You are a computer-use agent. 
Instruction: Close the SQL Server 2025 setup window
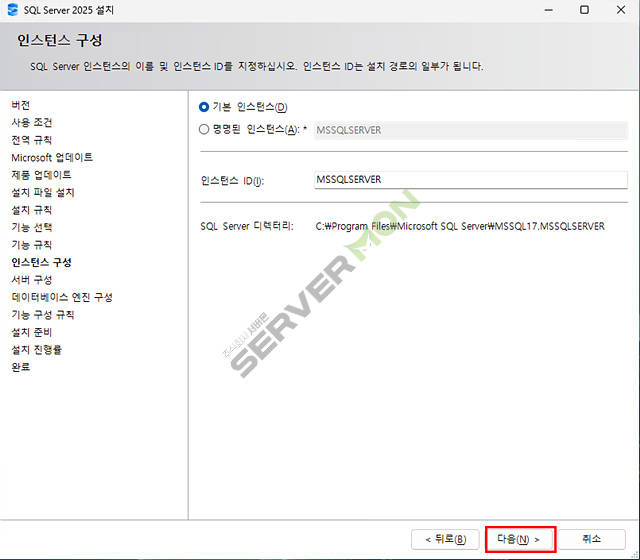click(x=621, y=10)
